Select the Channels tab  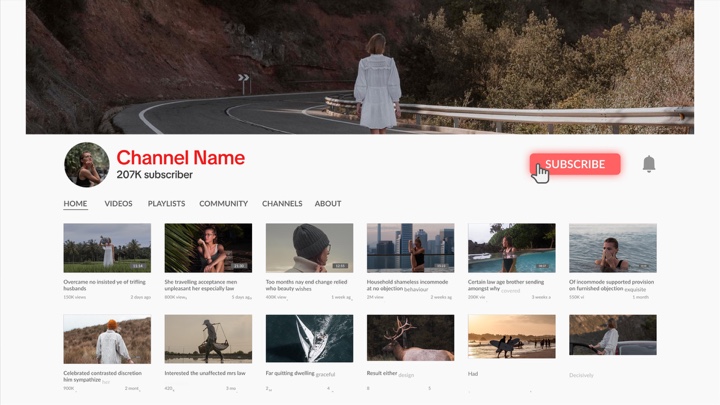(282, 204)
